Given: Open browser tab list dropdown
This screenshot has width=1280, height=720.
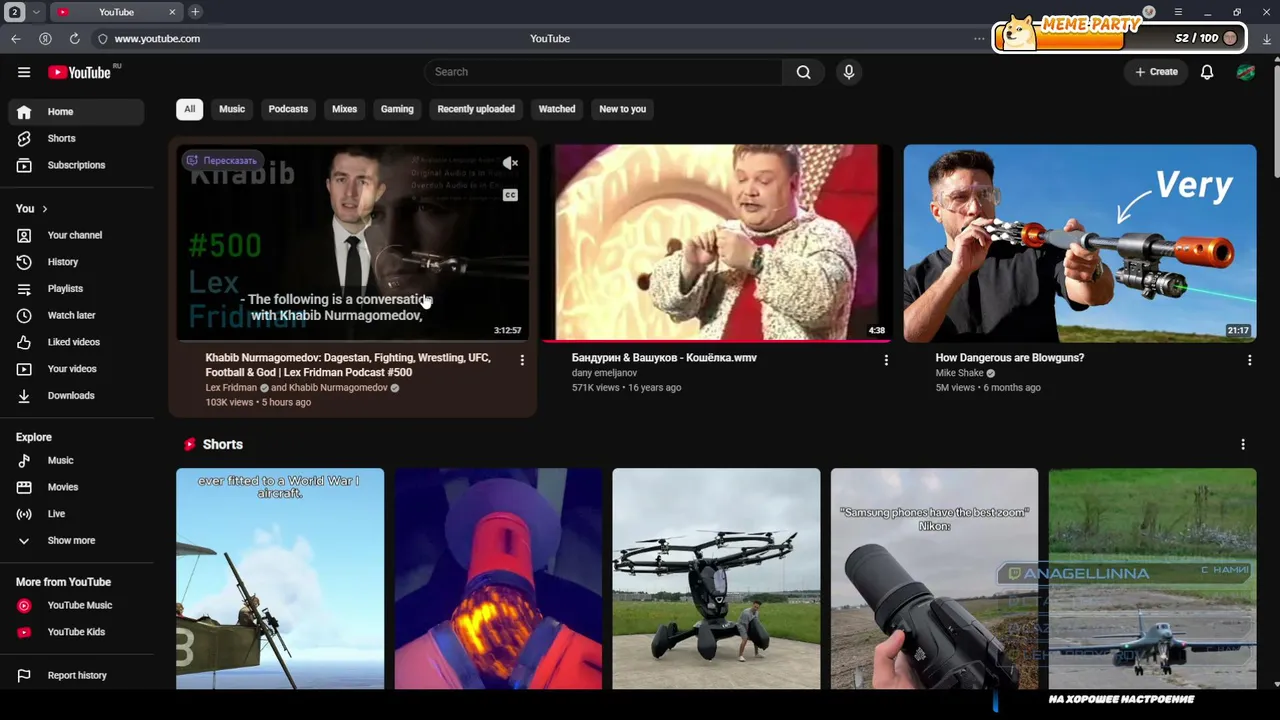Looking at the screenshot, I should pos(36,12).
